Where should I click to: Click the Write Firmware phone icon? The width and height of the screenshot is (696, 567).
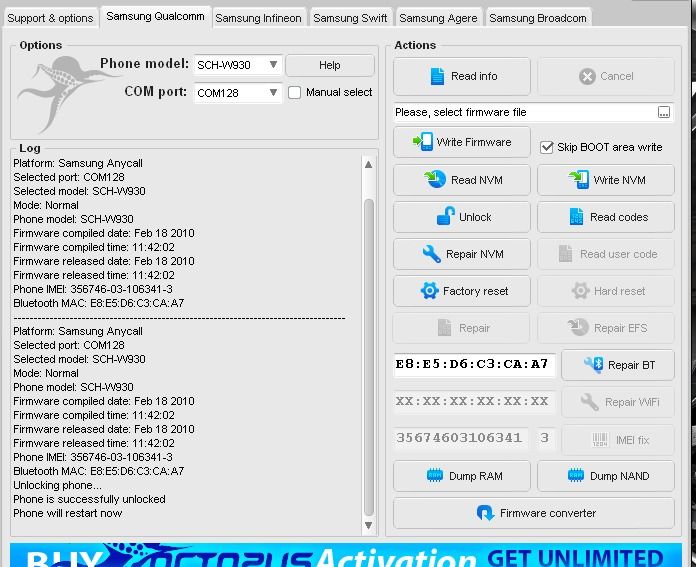[x=423, y=142]
